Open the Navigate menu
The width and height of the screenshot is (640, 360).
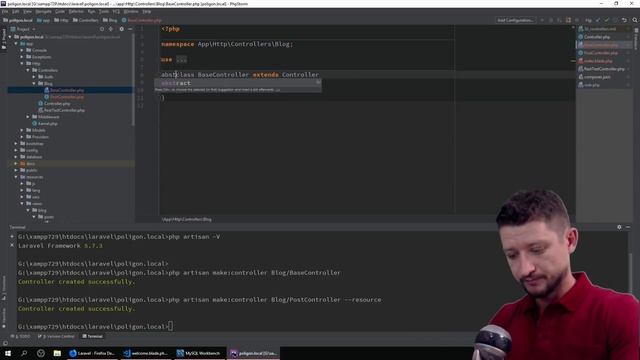pos(43,11)
